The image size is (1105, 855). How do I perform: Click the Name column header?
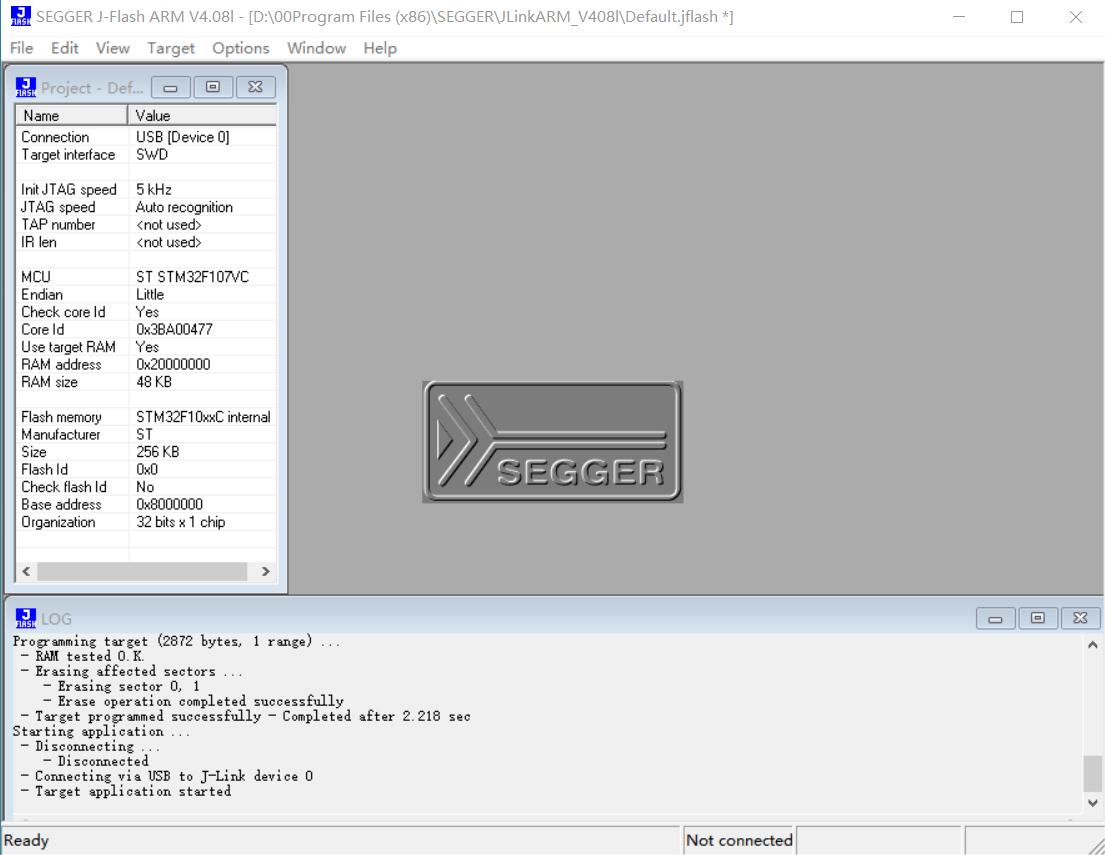coord(71,116)
